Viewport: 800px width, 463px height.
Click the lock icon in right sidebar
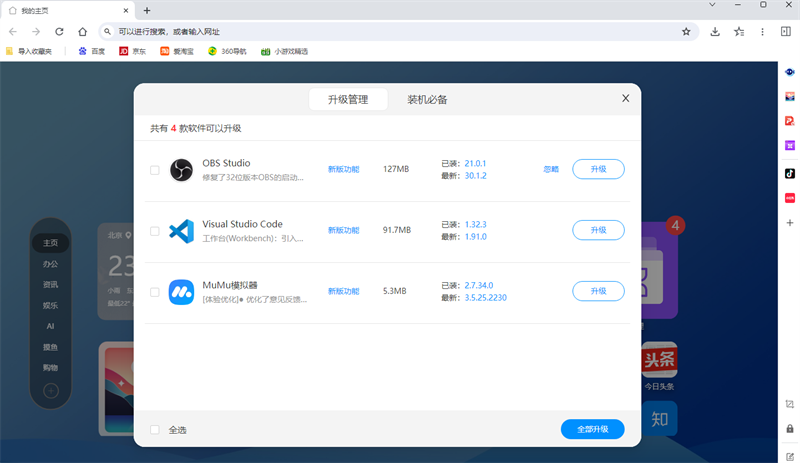click(790, 428)
